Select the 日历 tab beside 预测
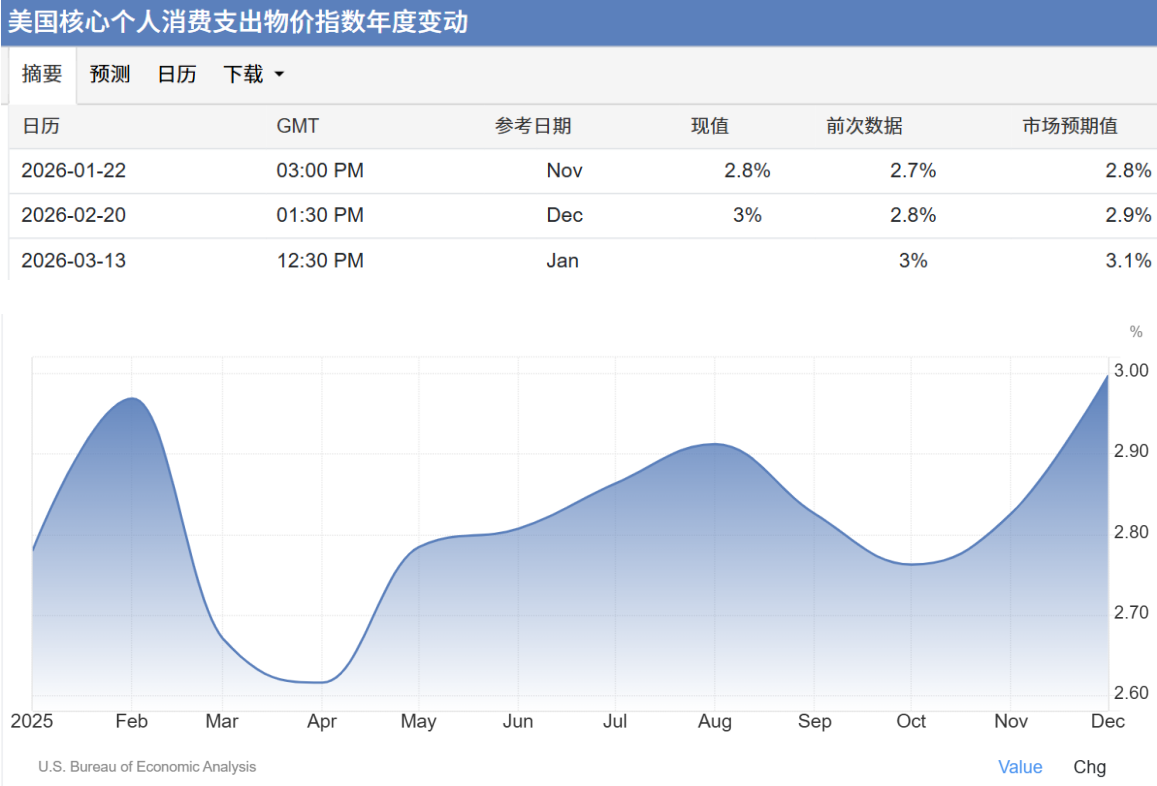This screenshot has height=786, width=1157. click(177, 75)
